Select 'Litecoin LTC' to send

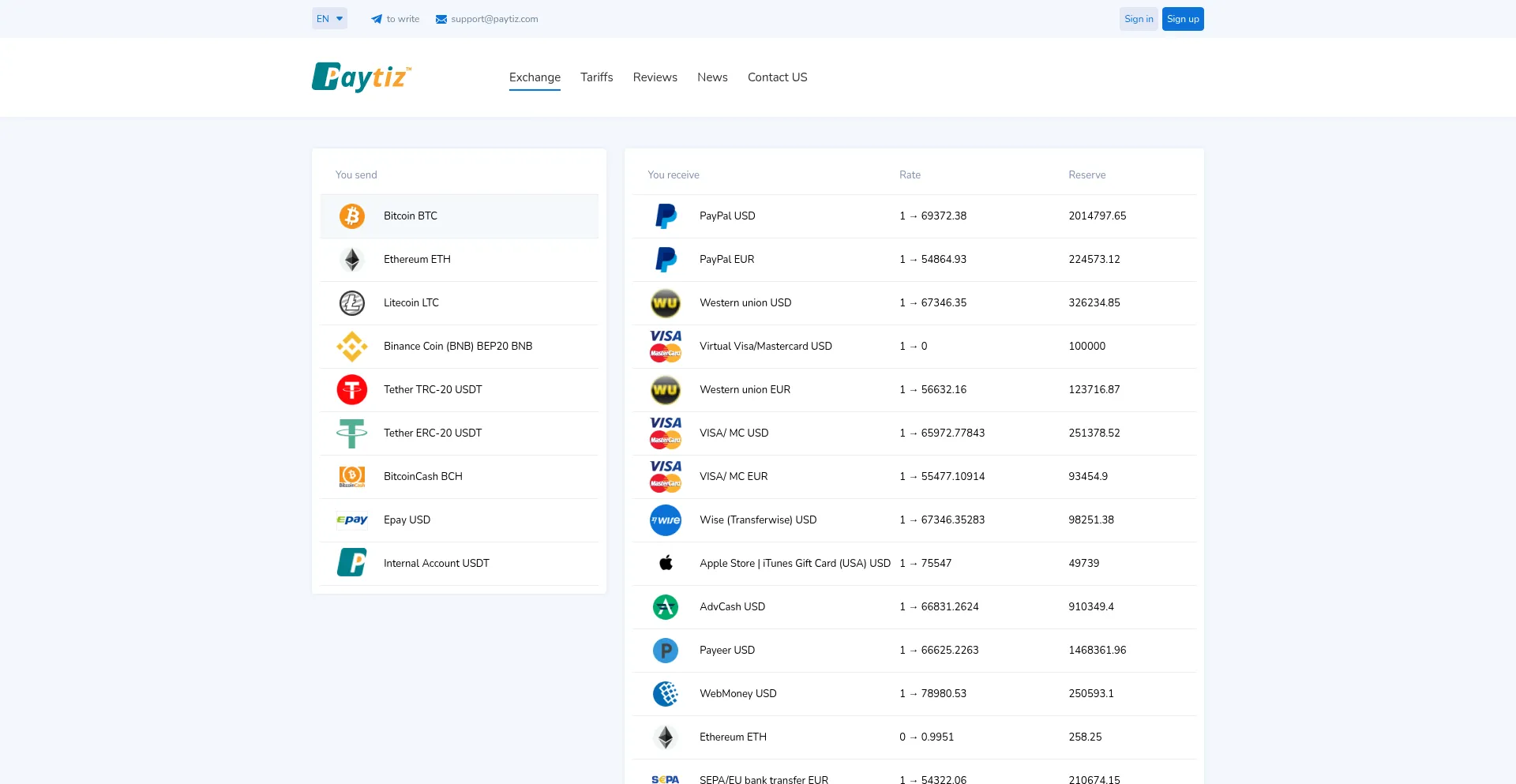(x=460, y=303)
